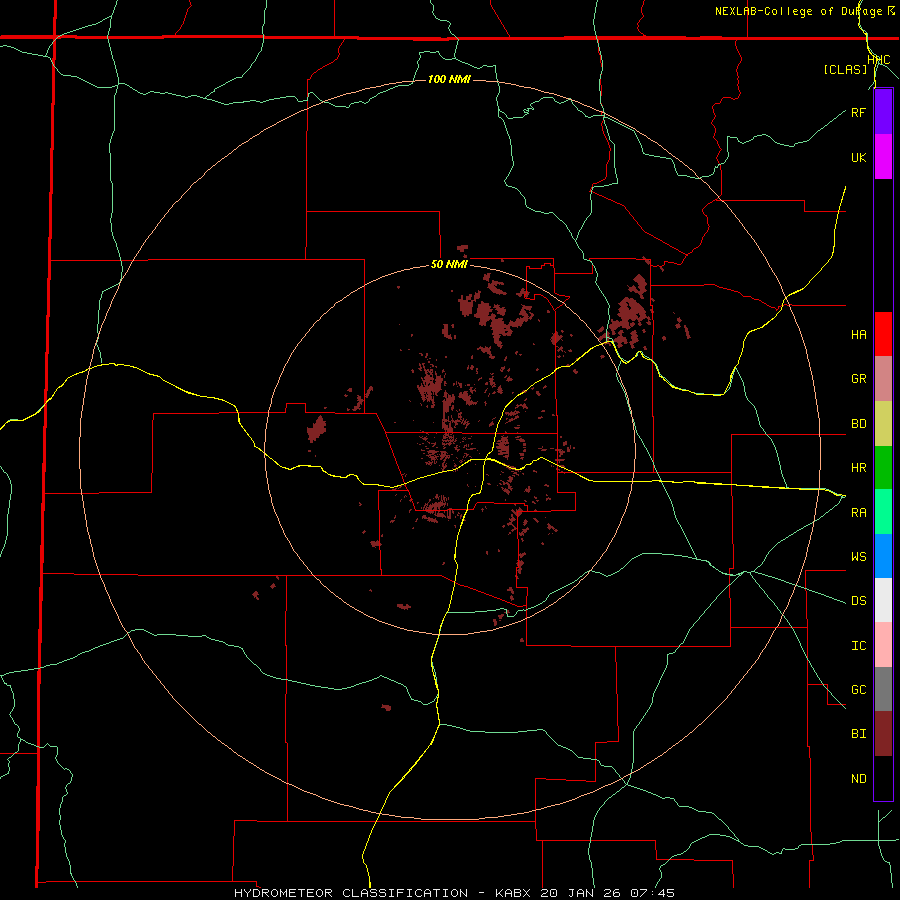Click the "ND" legend label
The height and width of the screenshot is (900, 900).
[858, 779]
